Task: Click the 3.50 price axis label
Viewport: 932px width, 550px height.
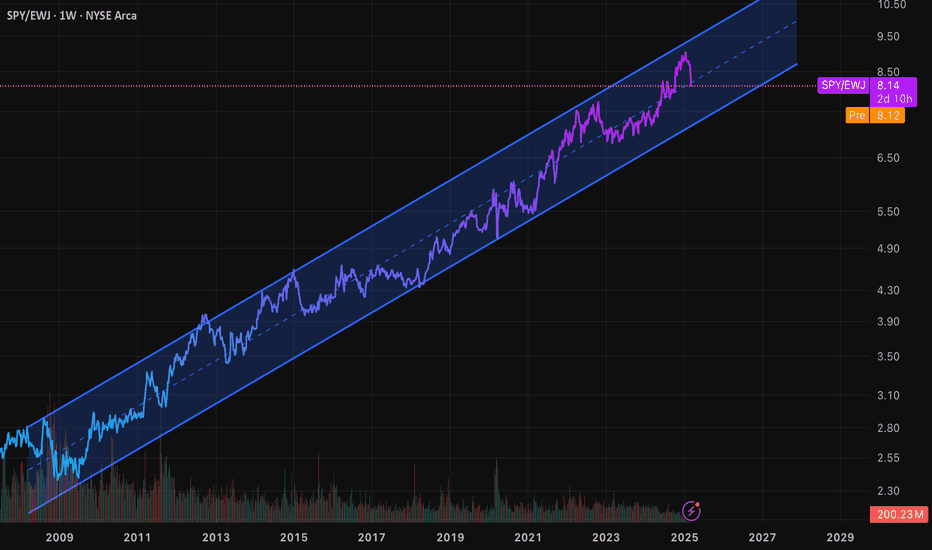Action: coord(888,357)
